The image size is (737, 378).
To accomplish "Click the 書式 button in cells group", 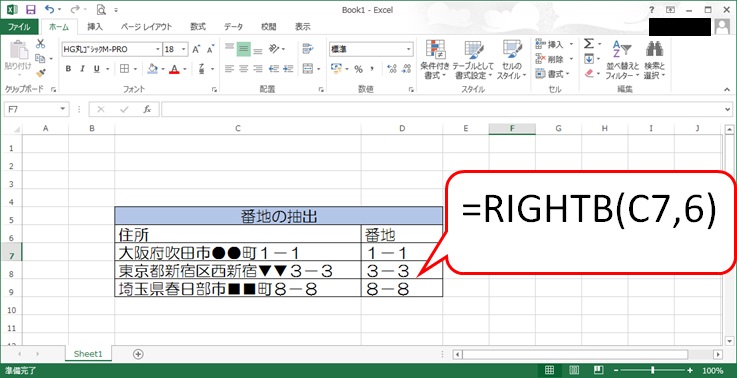I will point(553,73).
